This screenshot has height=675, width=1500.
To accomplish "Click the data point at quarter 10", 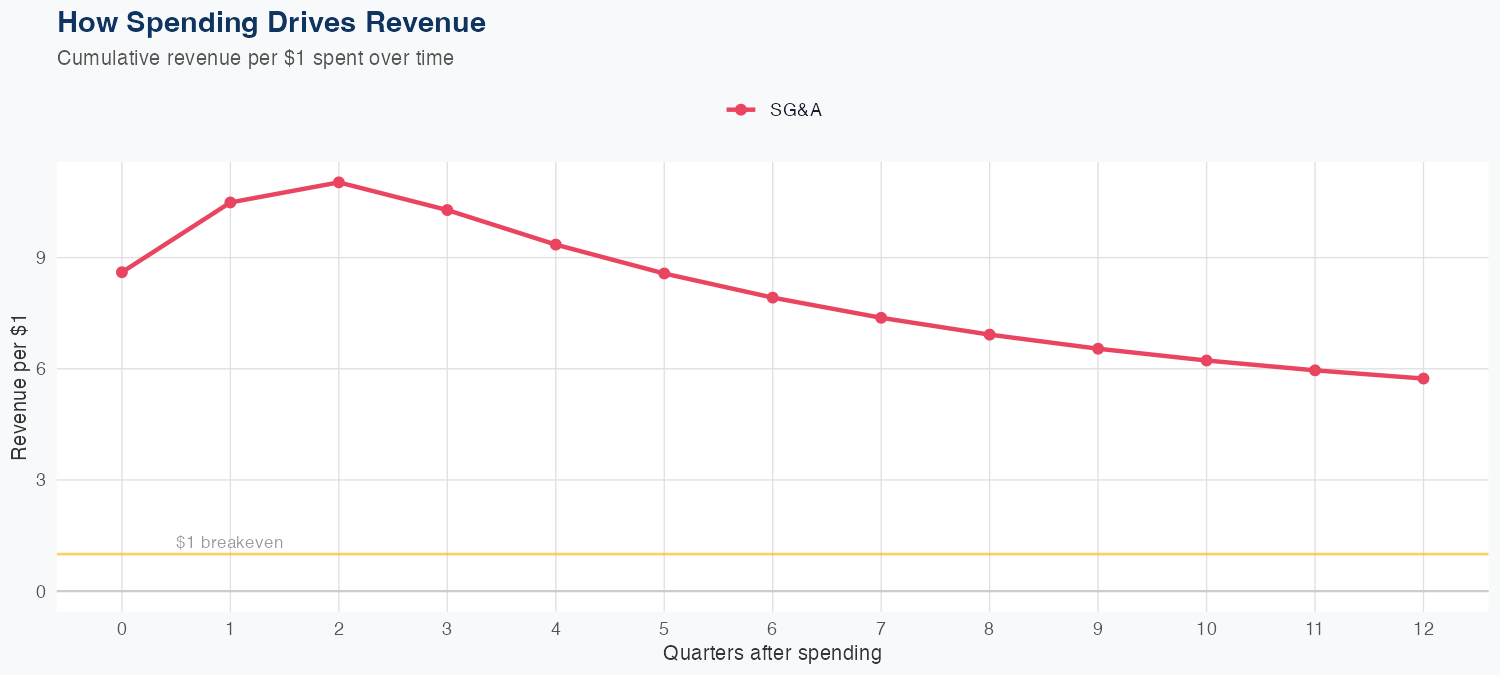I will (x=1206, y=360).
